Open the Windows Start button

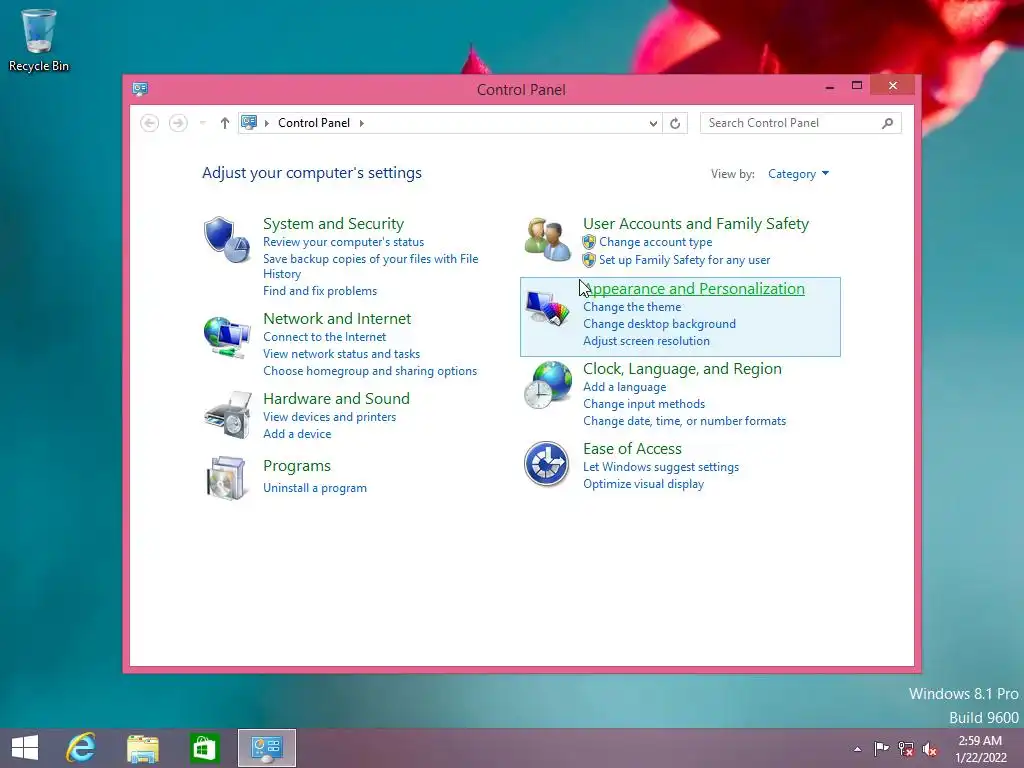(25, 748)
